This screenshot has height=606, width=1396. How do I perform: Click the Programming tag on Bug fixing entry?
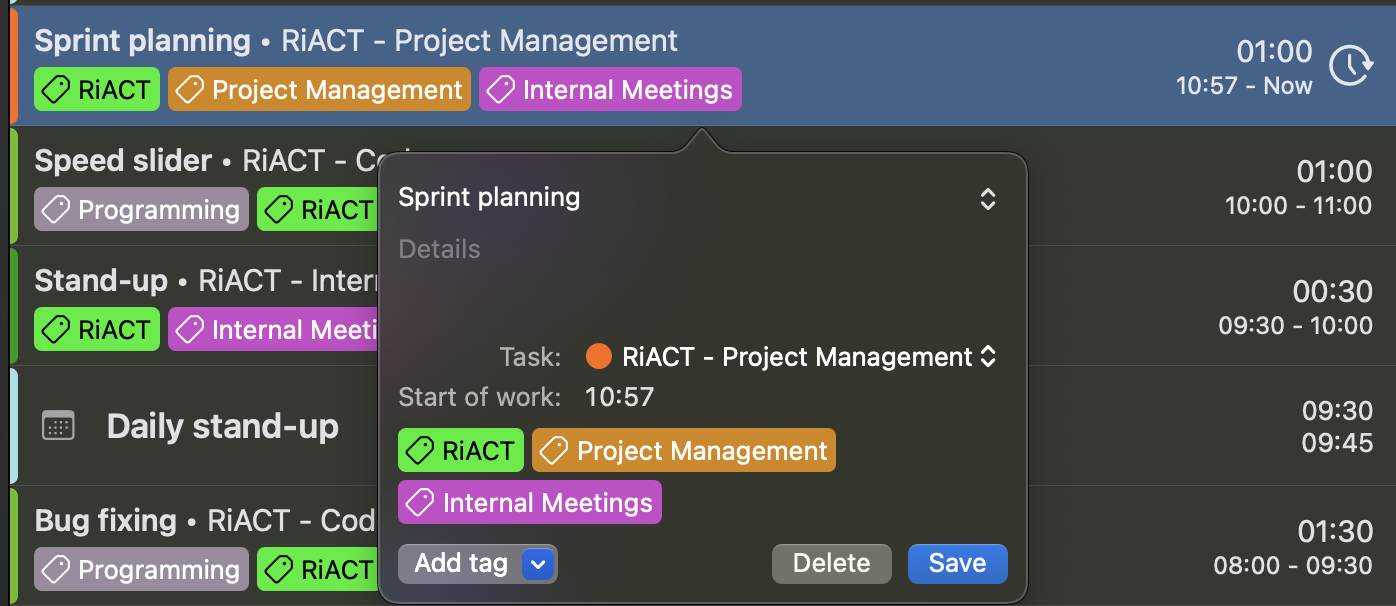141,570
